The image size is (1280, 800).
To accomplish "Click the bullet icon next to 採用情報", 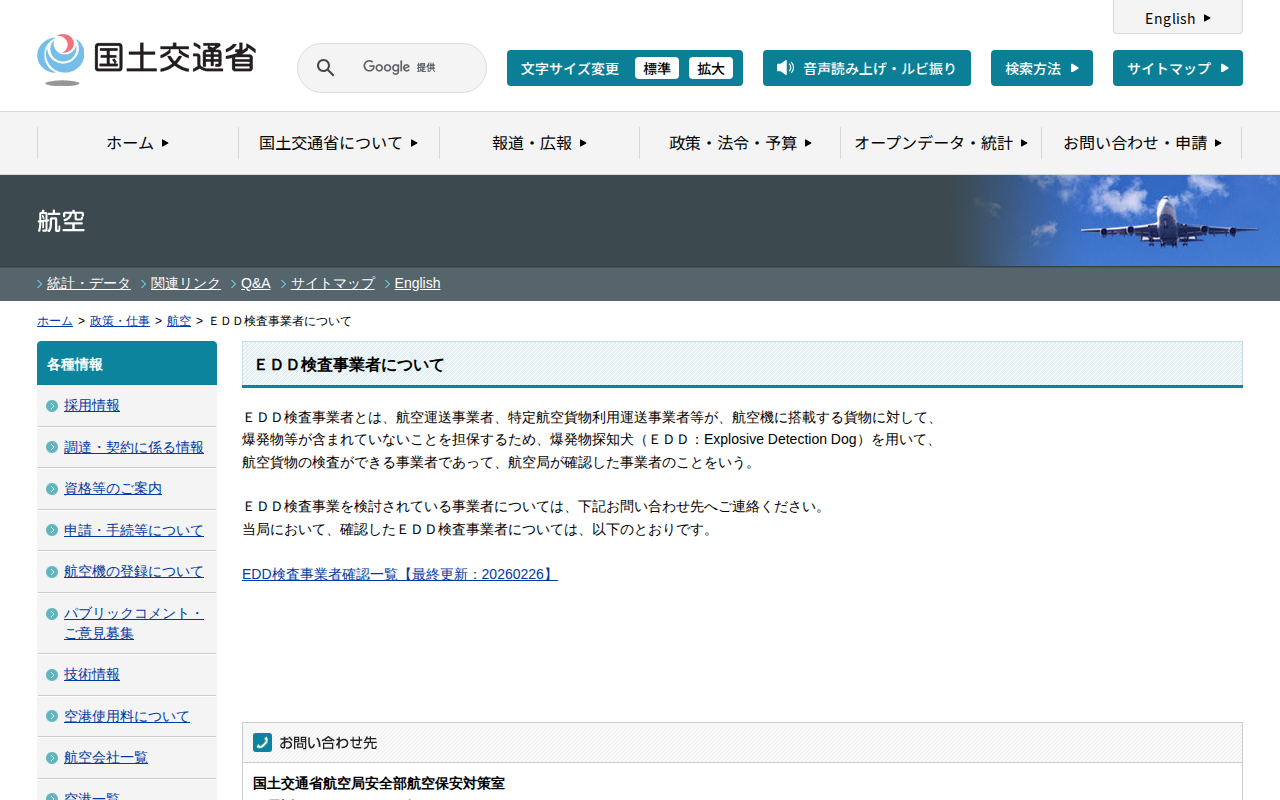I will [x=52, y=406].
